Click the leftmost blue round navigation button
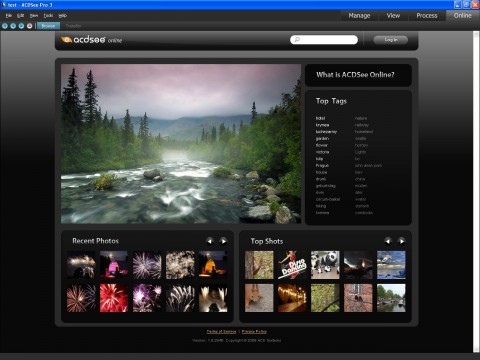This screenshot has height=360, width=480. pos(5,26)
